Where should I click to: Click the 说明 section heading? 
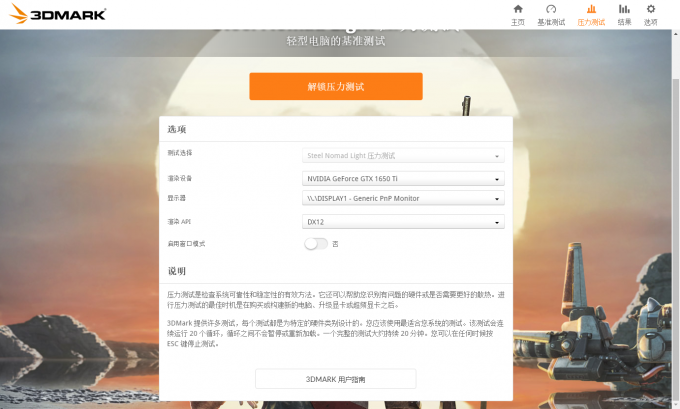pyautogui.click(x=176, y=271)
